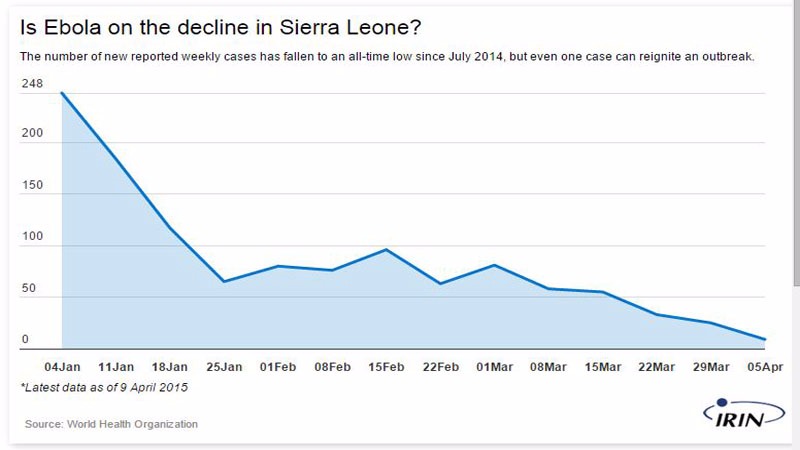Click the 18Jan x-axis label

(x=169, y=367)
